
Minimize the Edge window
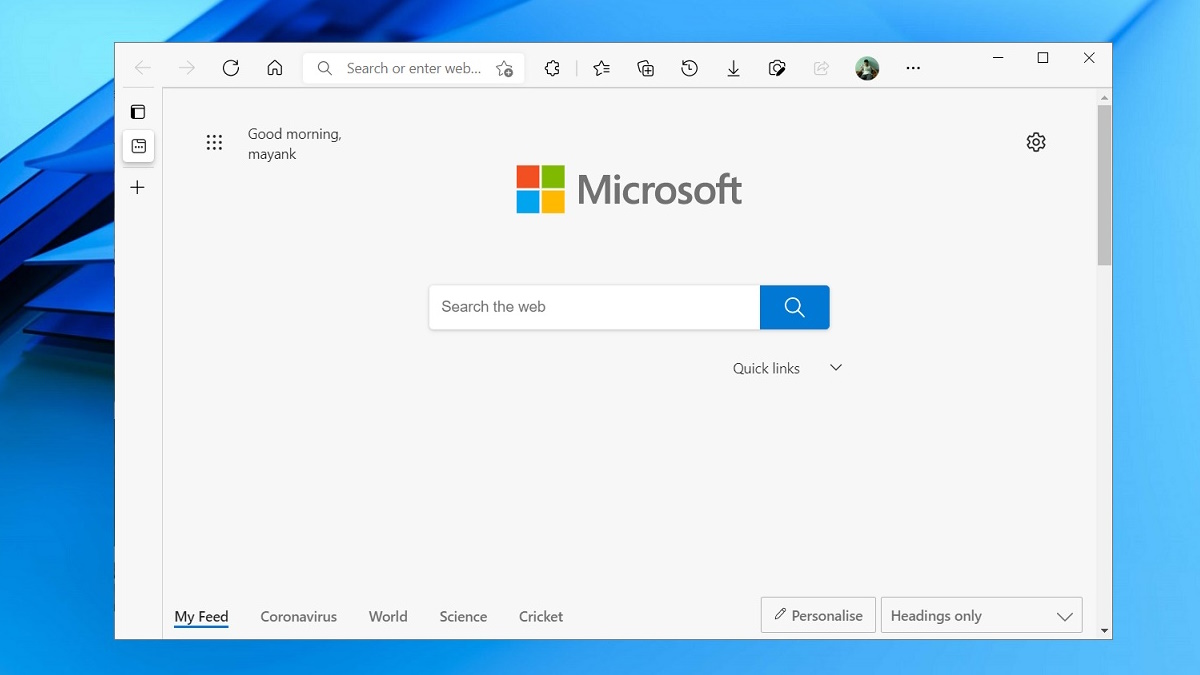pos(998,58)
